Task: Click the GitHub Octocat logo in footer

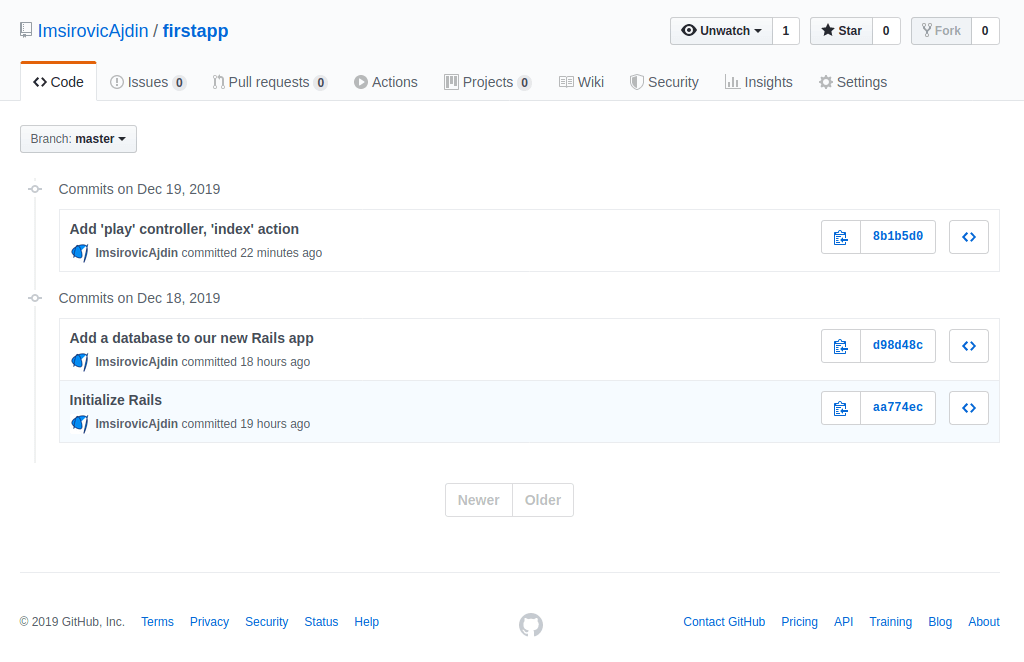Action: coord(531,624)
